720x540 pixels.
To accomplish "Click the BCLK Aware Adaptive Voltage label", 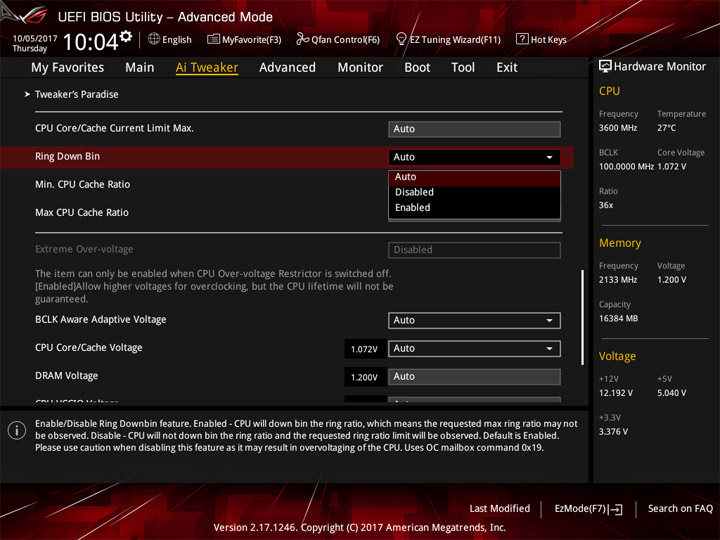I will 101,320.
